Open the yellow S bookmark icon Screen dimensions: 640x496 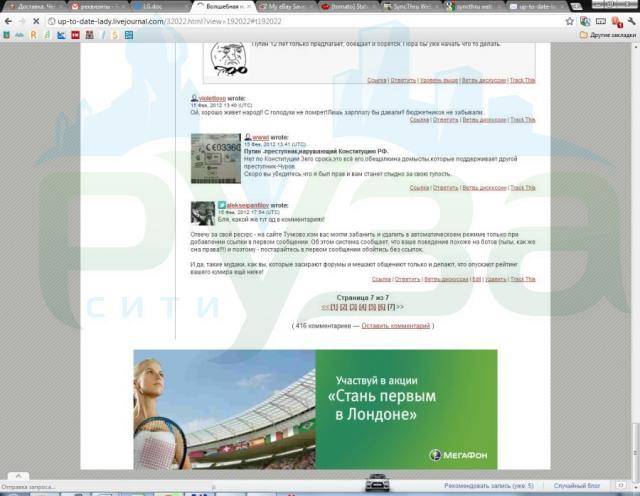click(x=115, y=36)
